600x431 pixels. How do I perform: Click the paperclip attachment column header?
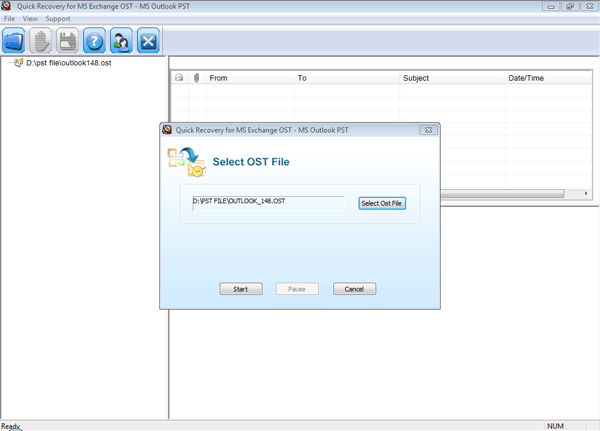coord(197,78)
